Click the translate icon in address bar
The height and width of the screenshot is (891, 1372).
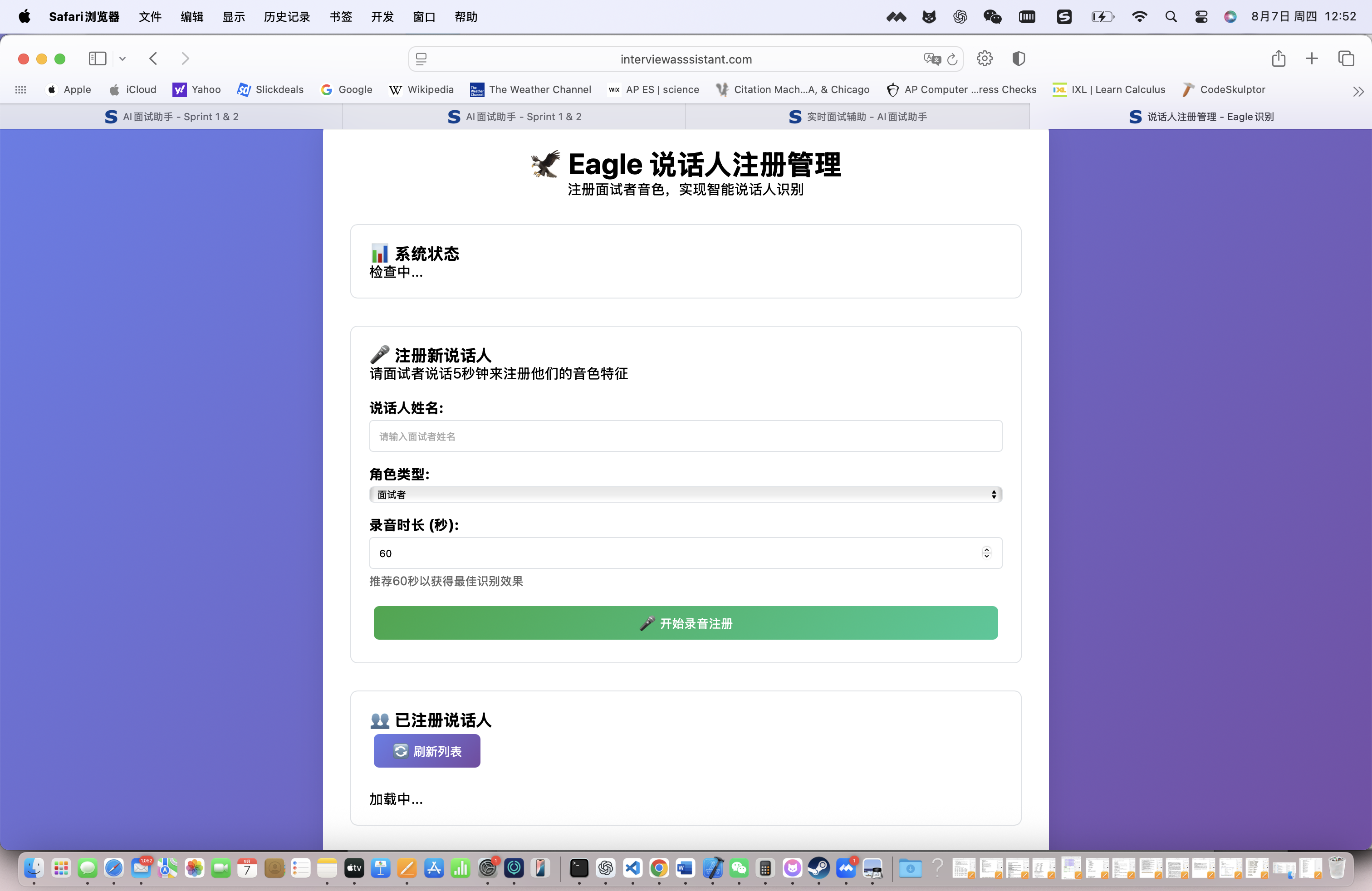coord(931,59)
